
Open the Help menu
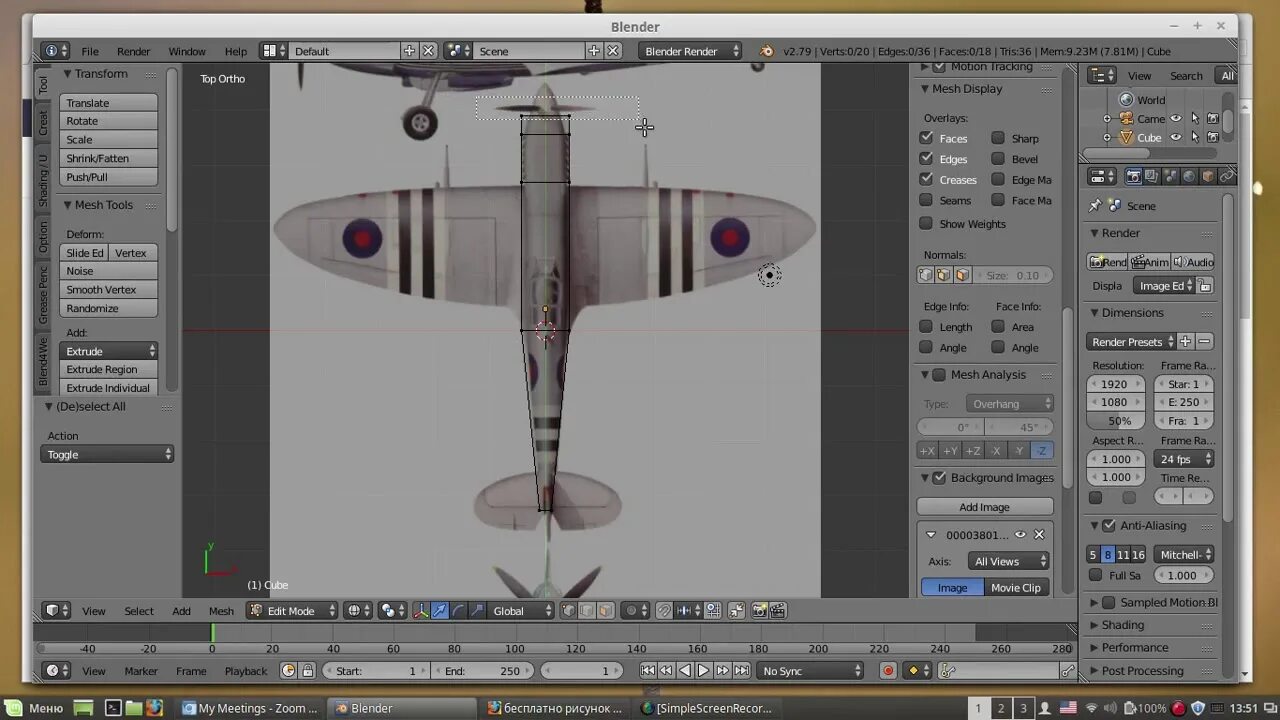click(x=235, y=51)
